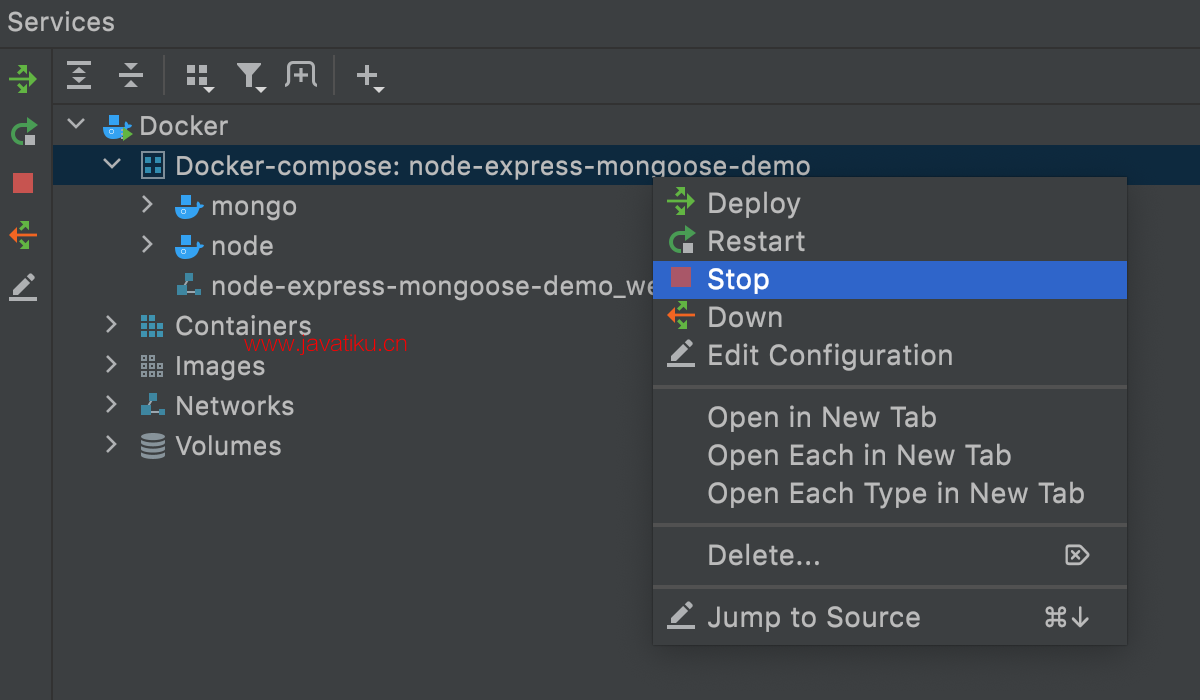Image resolution: width=1200 pixels, height=700 pixels.
Task: Choose 'Delete...' from the context menu
Action: (890, 555)
